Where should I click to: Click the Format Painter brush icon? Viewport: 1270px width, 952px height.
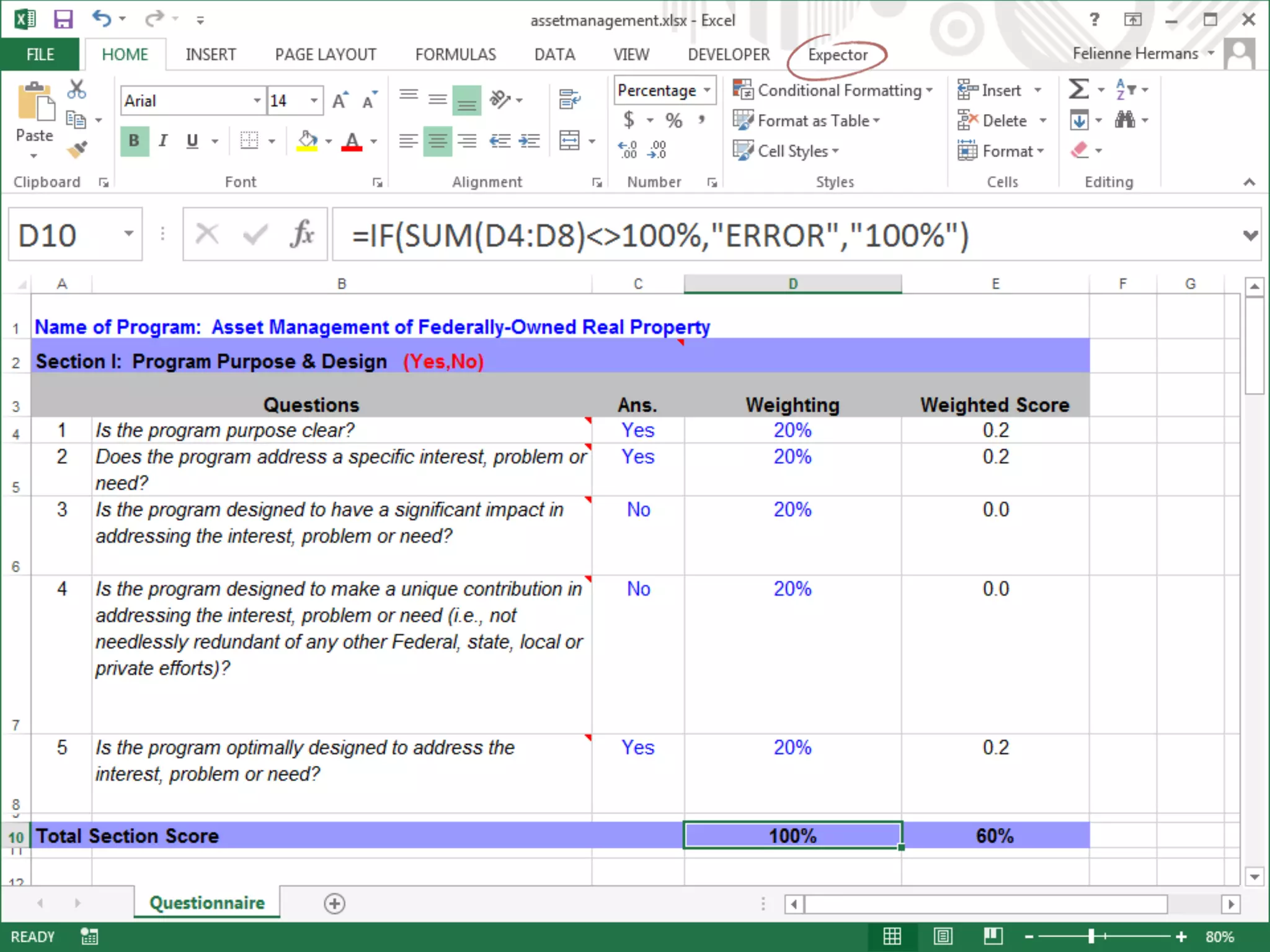pyautogui.click(x=78, y=149)
